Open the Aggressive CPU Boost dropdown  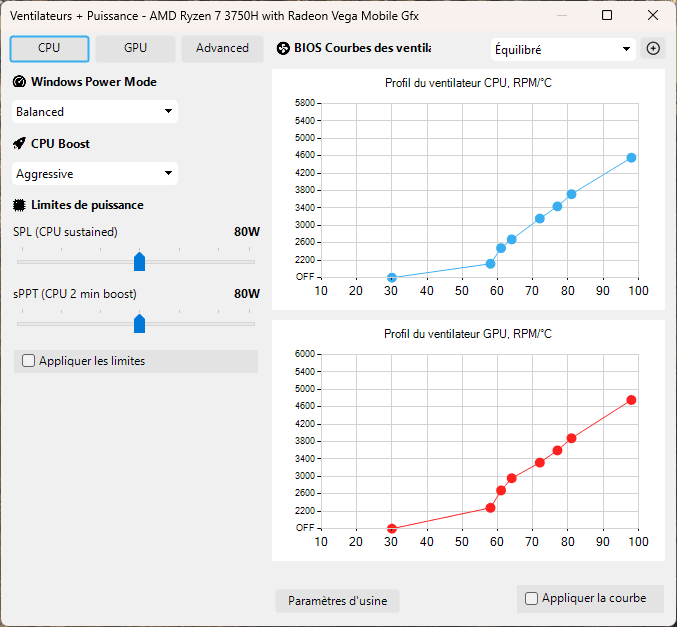pyautogui.click(x=95, y=174)
